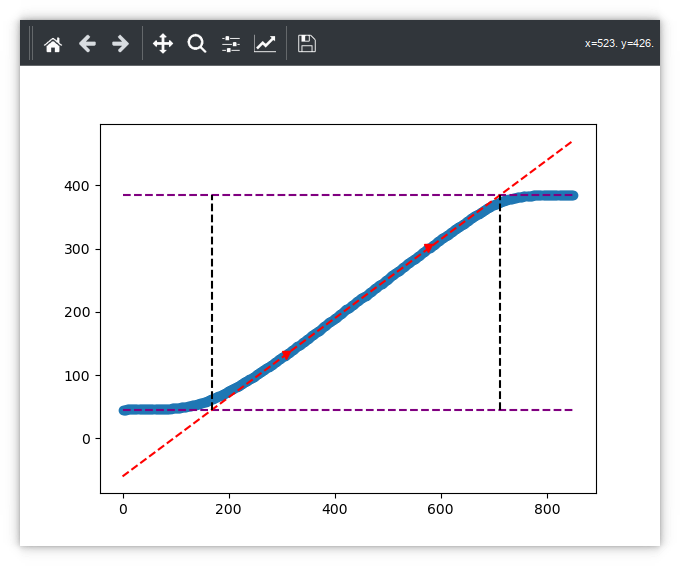Click the lower purple dashed horizontal line
Image resolution: width=680 pixels, height=566 pixels.
[x=350, y=410]
